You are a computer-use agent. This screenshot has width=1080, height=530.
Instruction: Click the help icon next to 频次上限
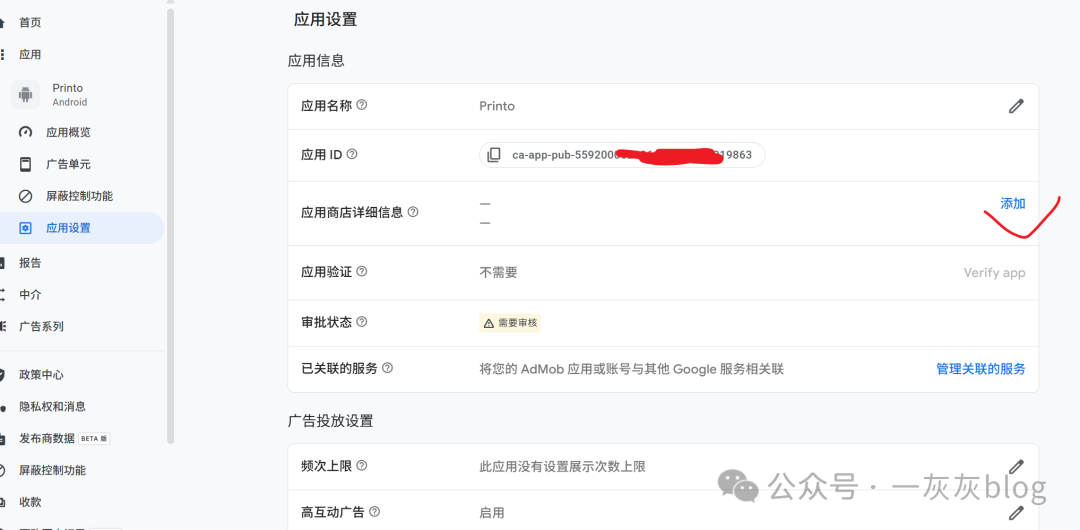362,466
